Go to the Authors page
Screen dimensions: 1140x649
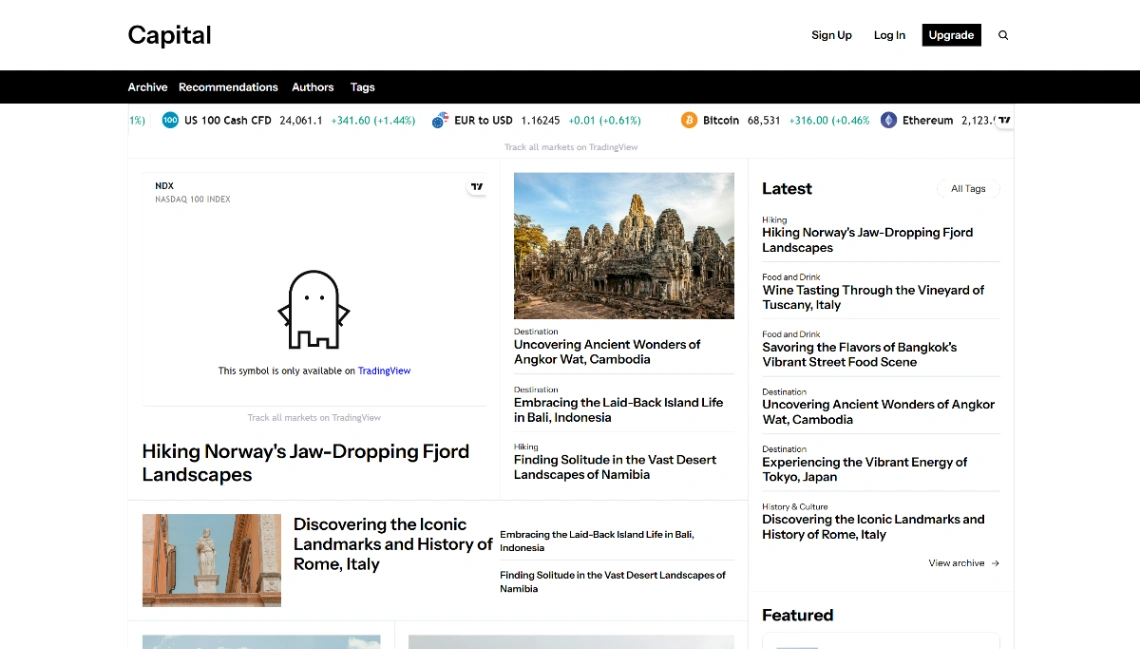312,87
